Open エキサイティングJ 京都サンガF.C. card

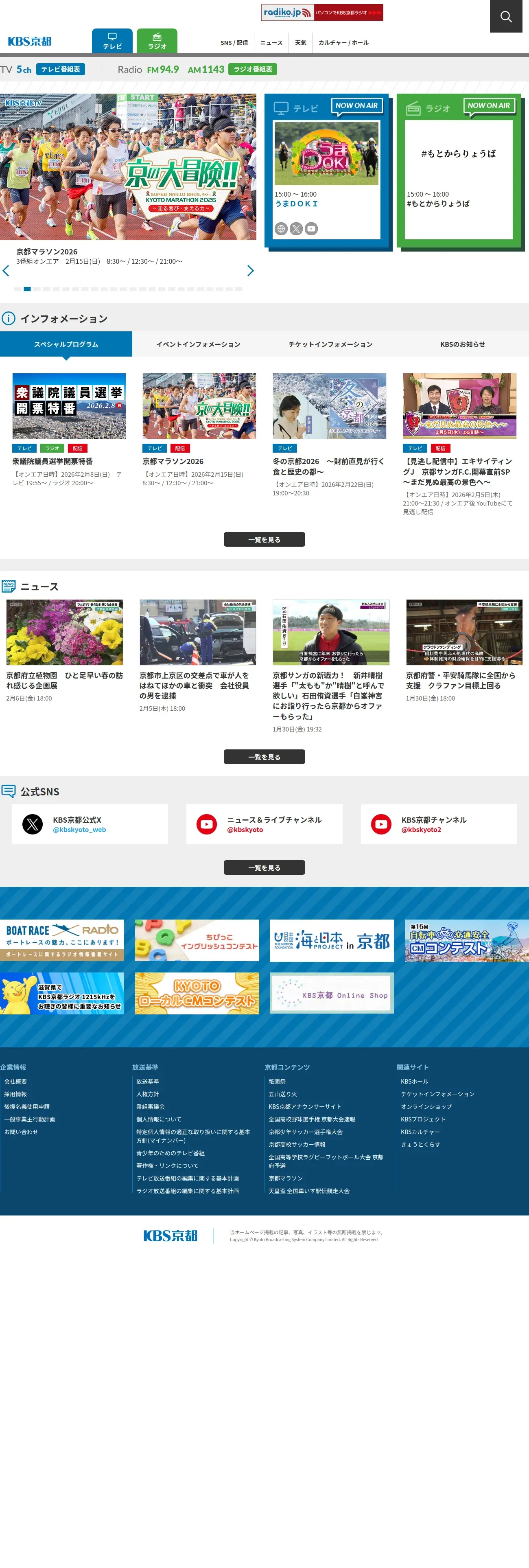[459, 445]
